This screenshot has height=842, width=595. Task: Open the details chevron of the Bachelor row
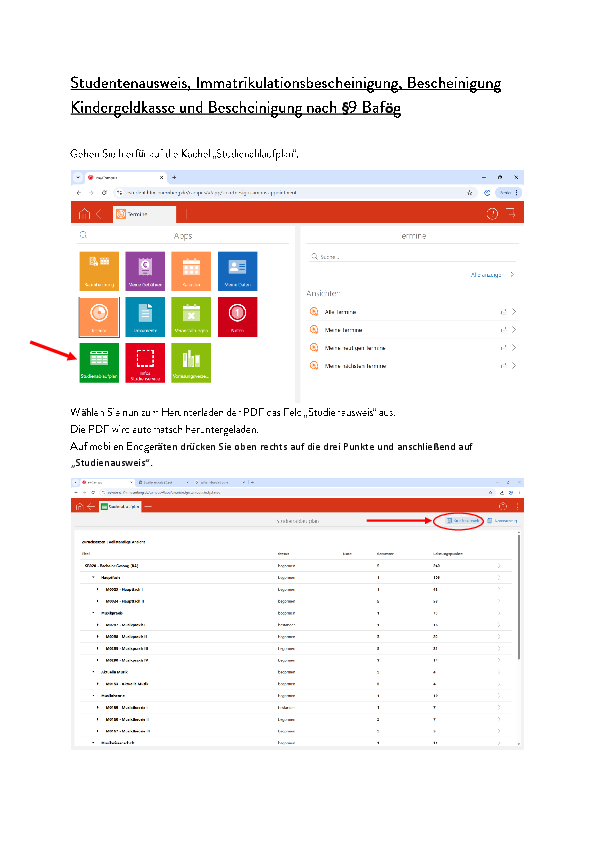[x=499, y=565]
